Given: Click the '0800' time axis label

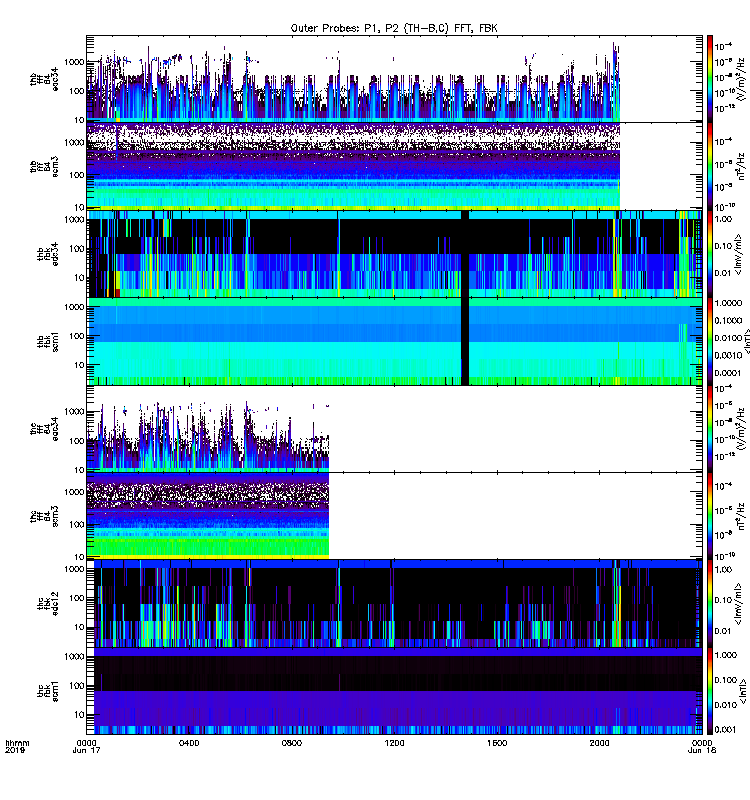Looking at the screenshot, I should [291, 743].
